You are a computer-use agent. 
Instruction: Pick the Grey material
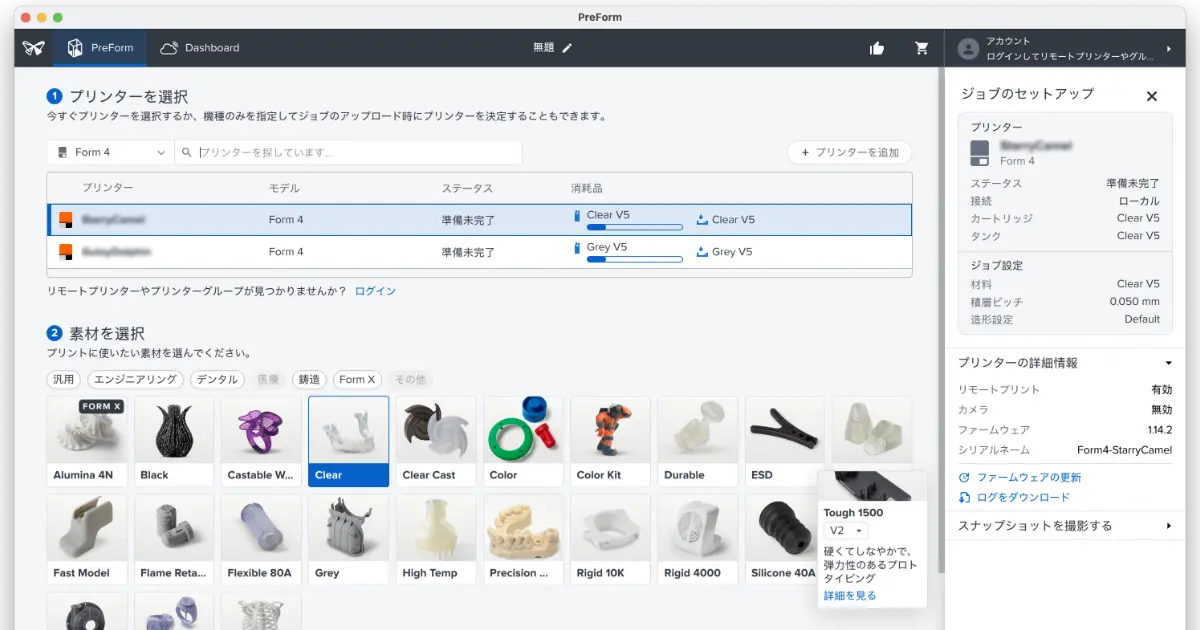pos(349,539)
